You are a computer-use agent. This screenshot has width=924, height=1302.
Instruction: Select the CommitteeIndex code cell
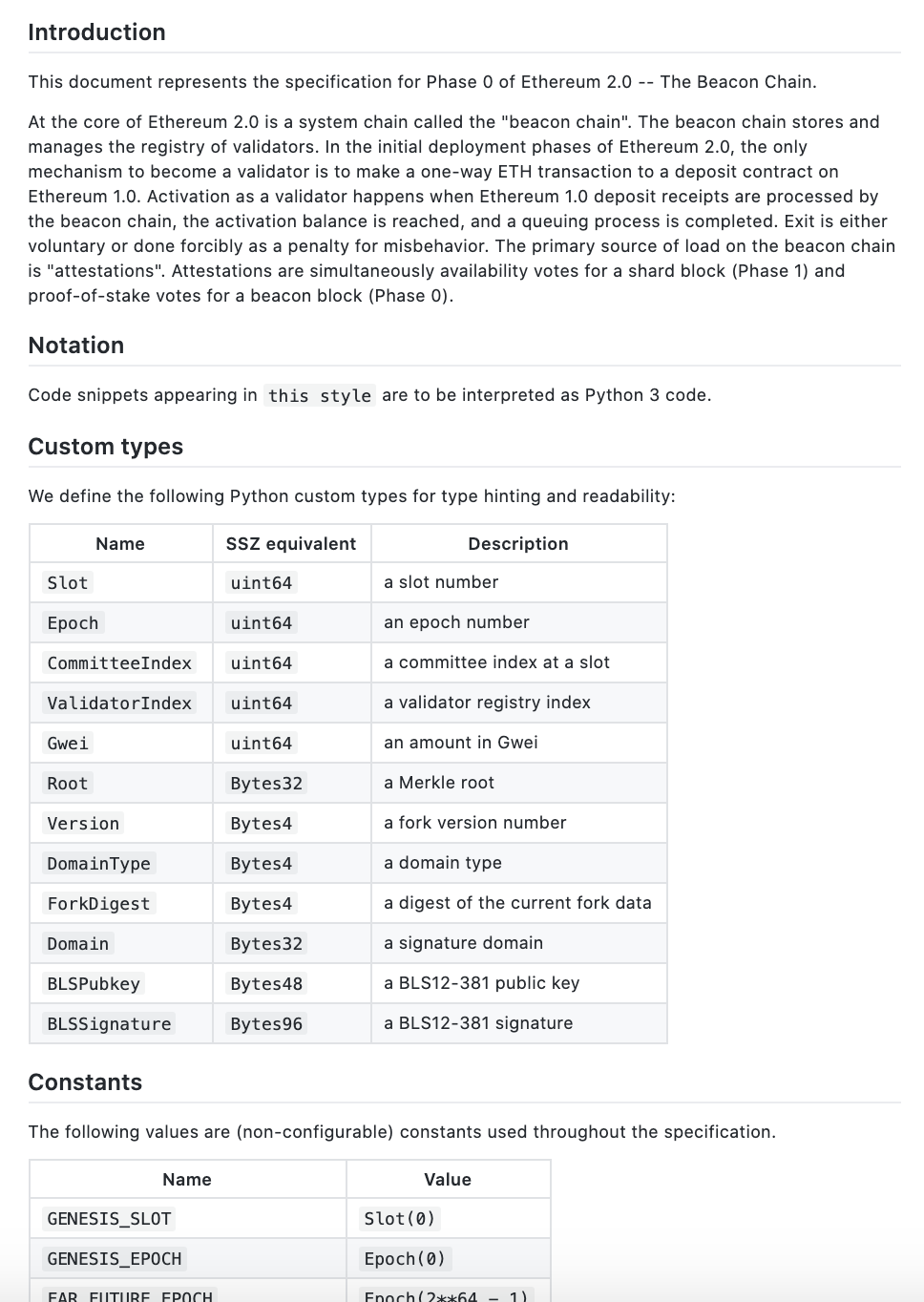pyautogui.click(x=119, y=663)
